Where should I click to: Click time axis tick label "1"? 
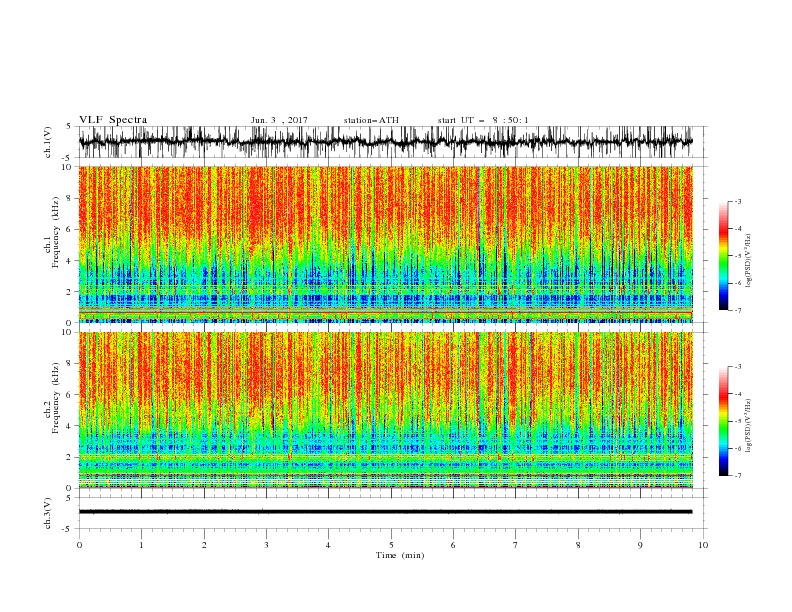(141, 545)
